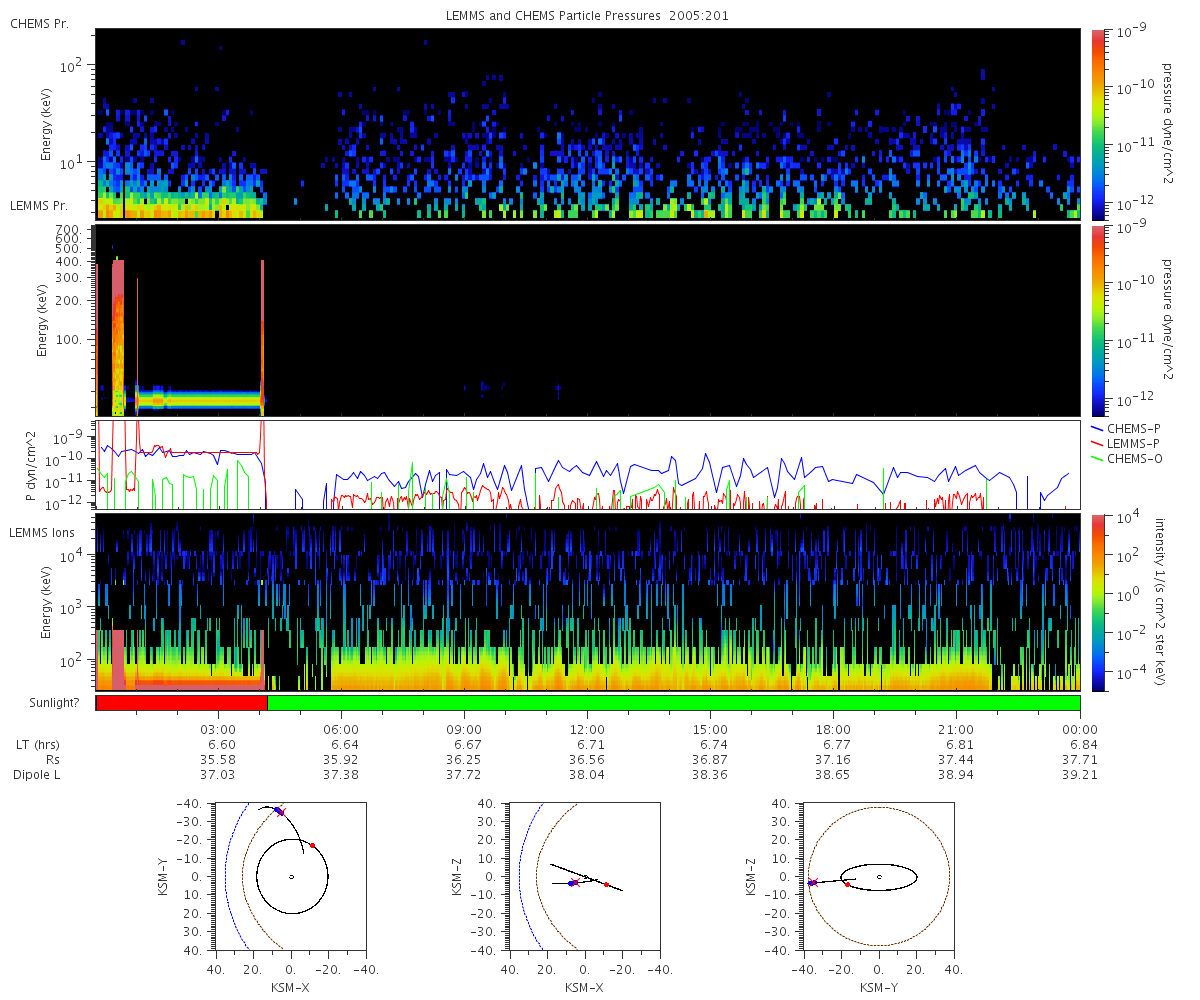Click the "Dipole L" row label
Image resolution: width=1200 pixels, height=1000 pixels.
click(x=35, y=775)
